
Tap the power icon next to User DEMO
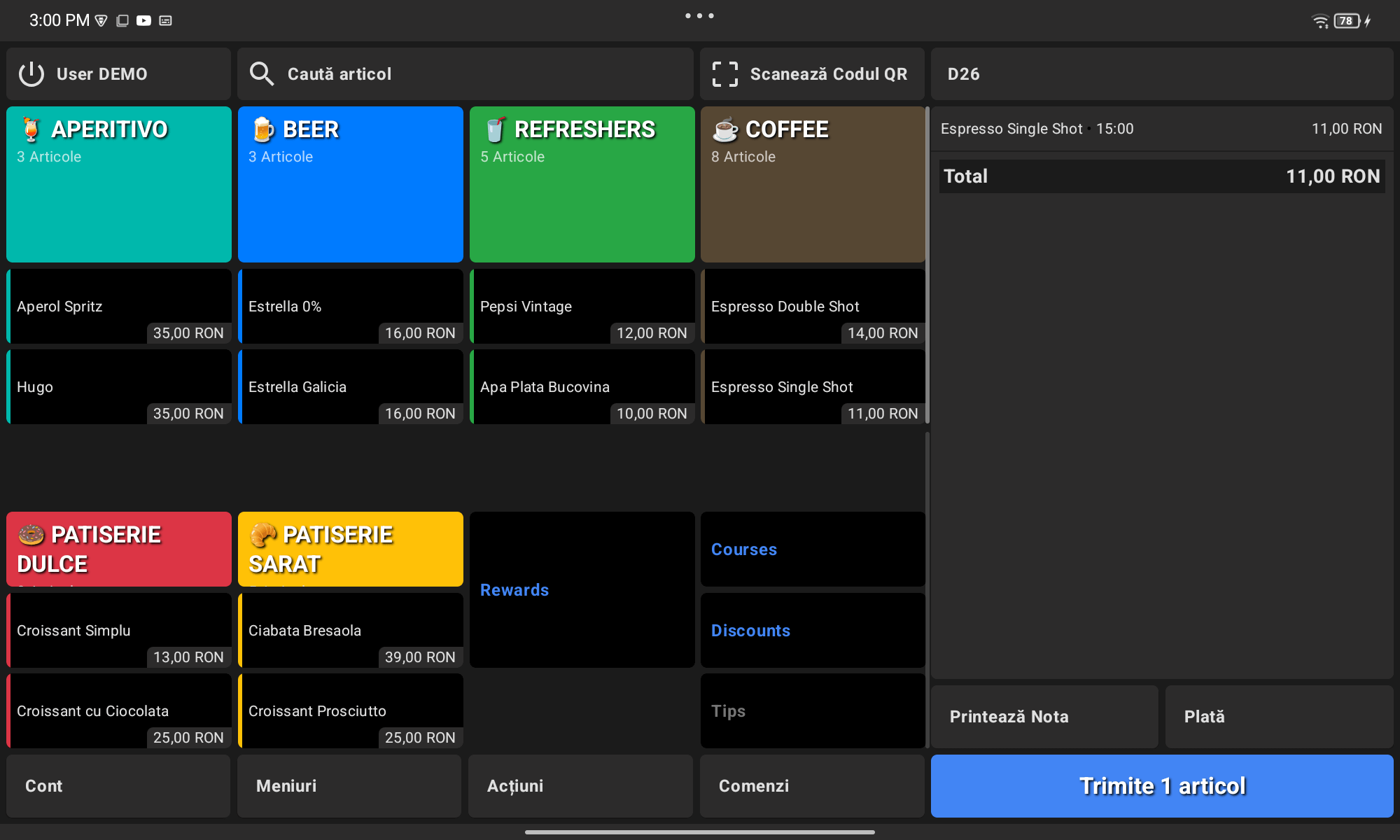(31, 74)
